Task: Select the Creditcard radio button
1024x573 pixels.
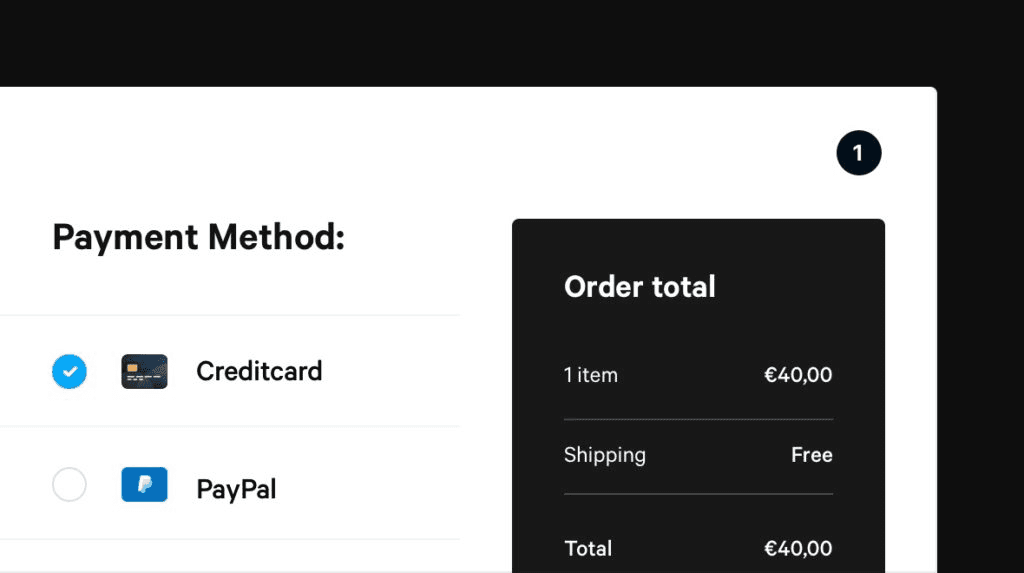Action: point(69,372)
